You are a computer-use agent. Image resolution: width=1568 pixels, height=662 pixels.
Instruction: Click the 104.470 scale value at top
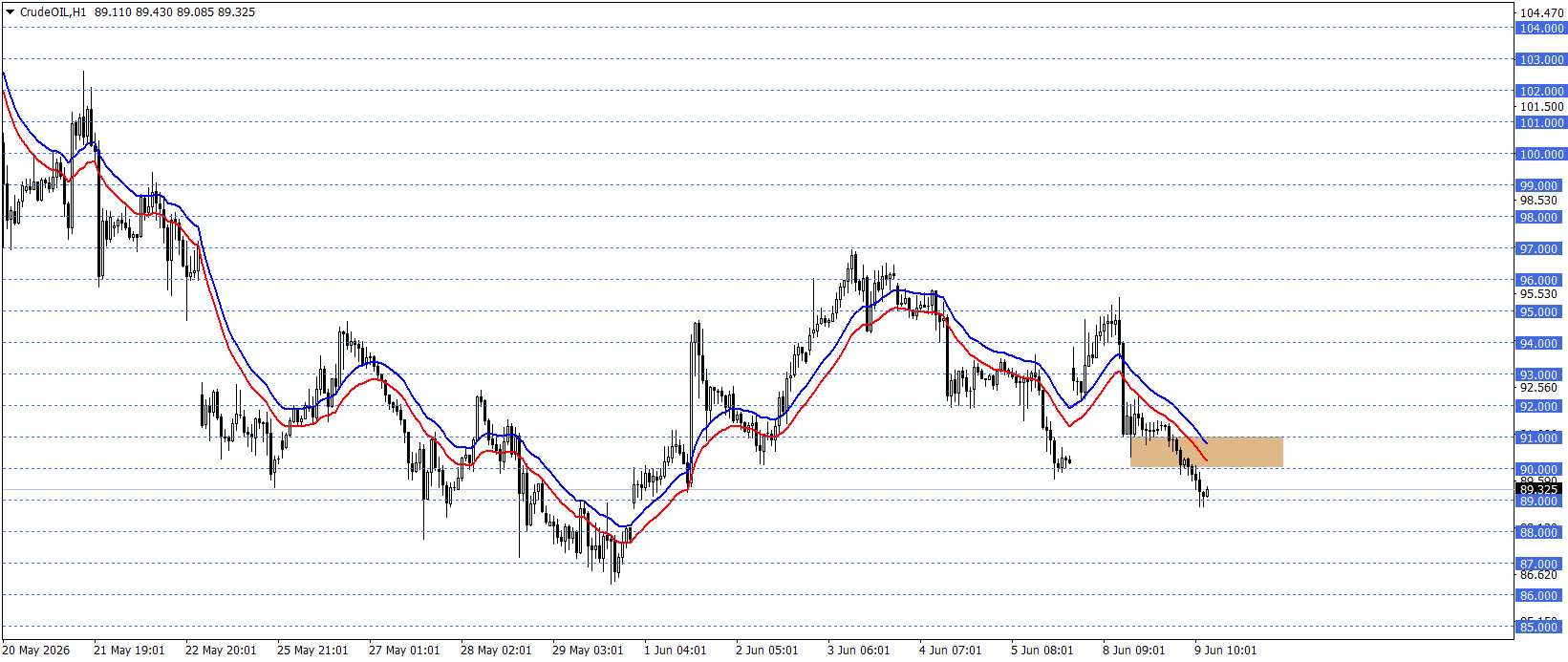click(1541, 13)
